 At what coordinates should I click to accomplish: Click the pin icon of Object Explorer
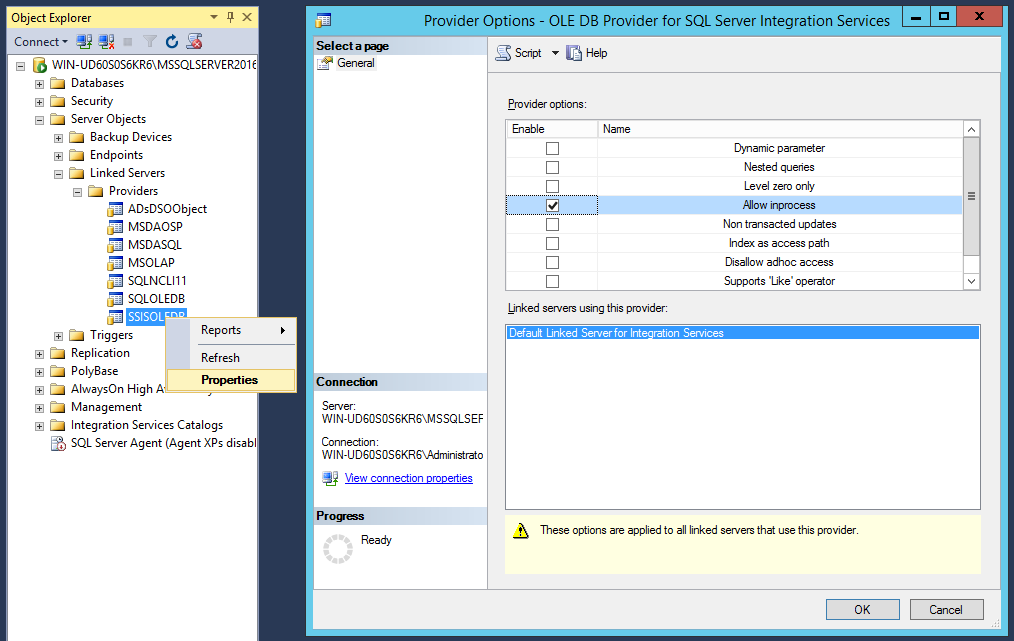point(230,17)
